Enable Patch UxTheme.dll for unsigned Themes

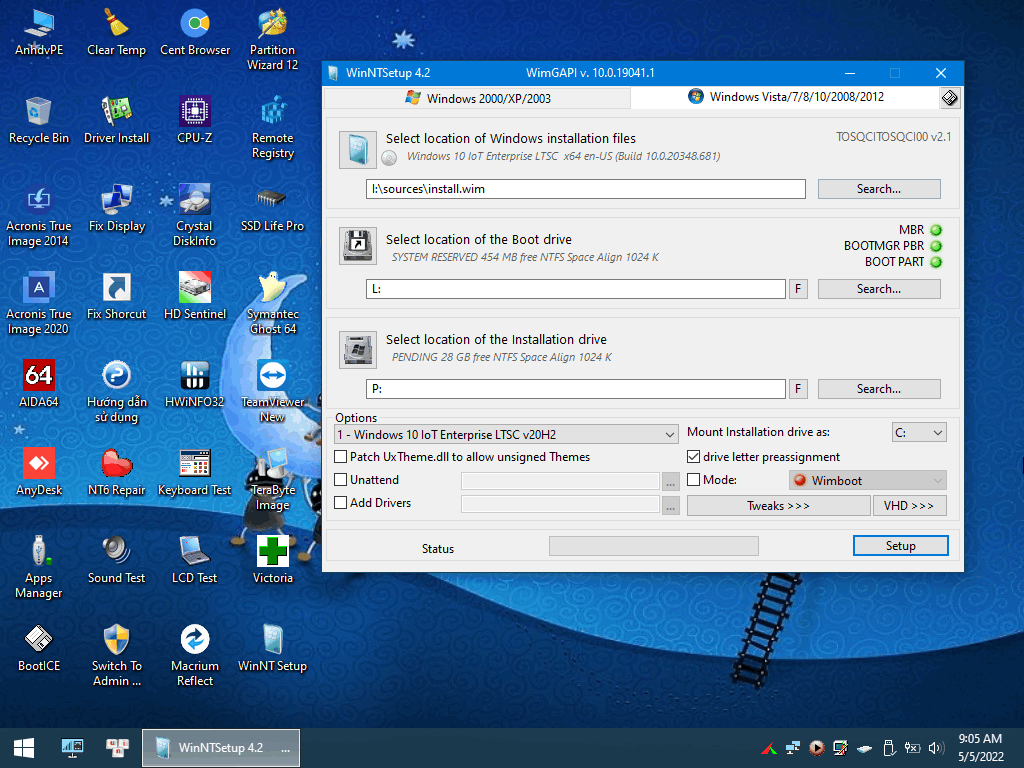pyautogui.click(x=340, y=457)
